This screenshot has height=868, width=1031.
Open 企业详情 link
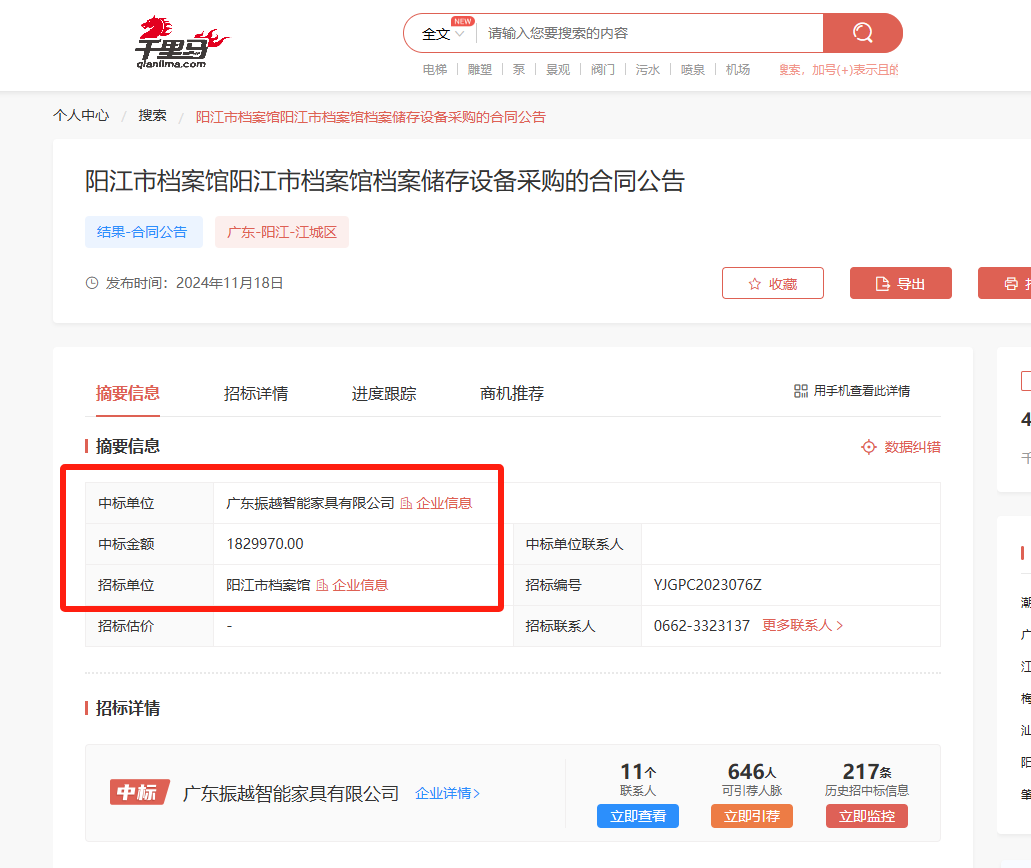447,794
